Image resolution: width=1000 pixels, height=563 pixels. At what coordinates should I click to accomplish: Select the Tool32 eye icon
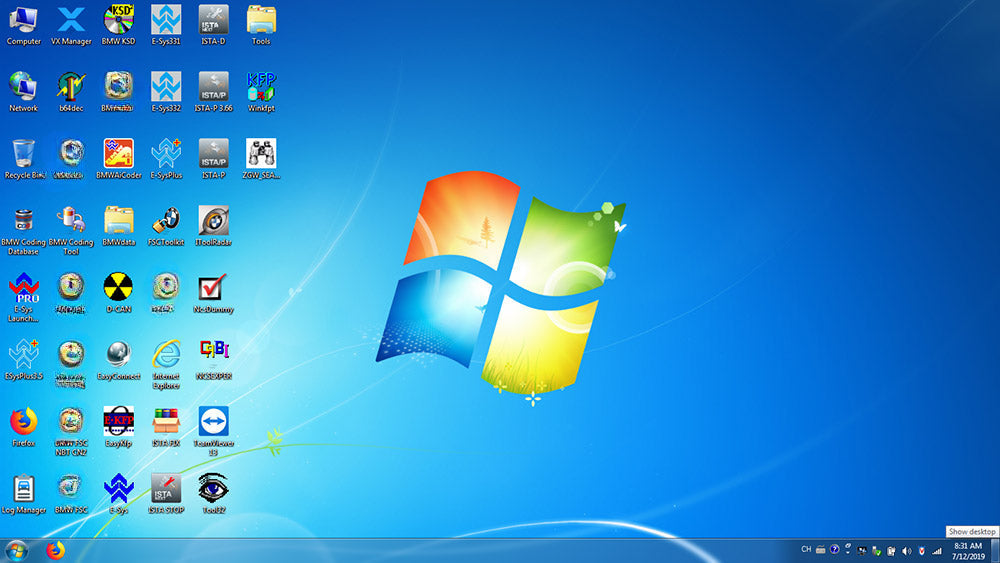pyautogui.click(x=213, y=490)
